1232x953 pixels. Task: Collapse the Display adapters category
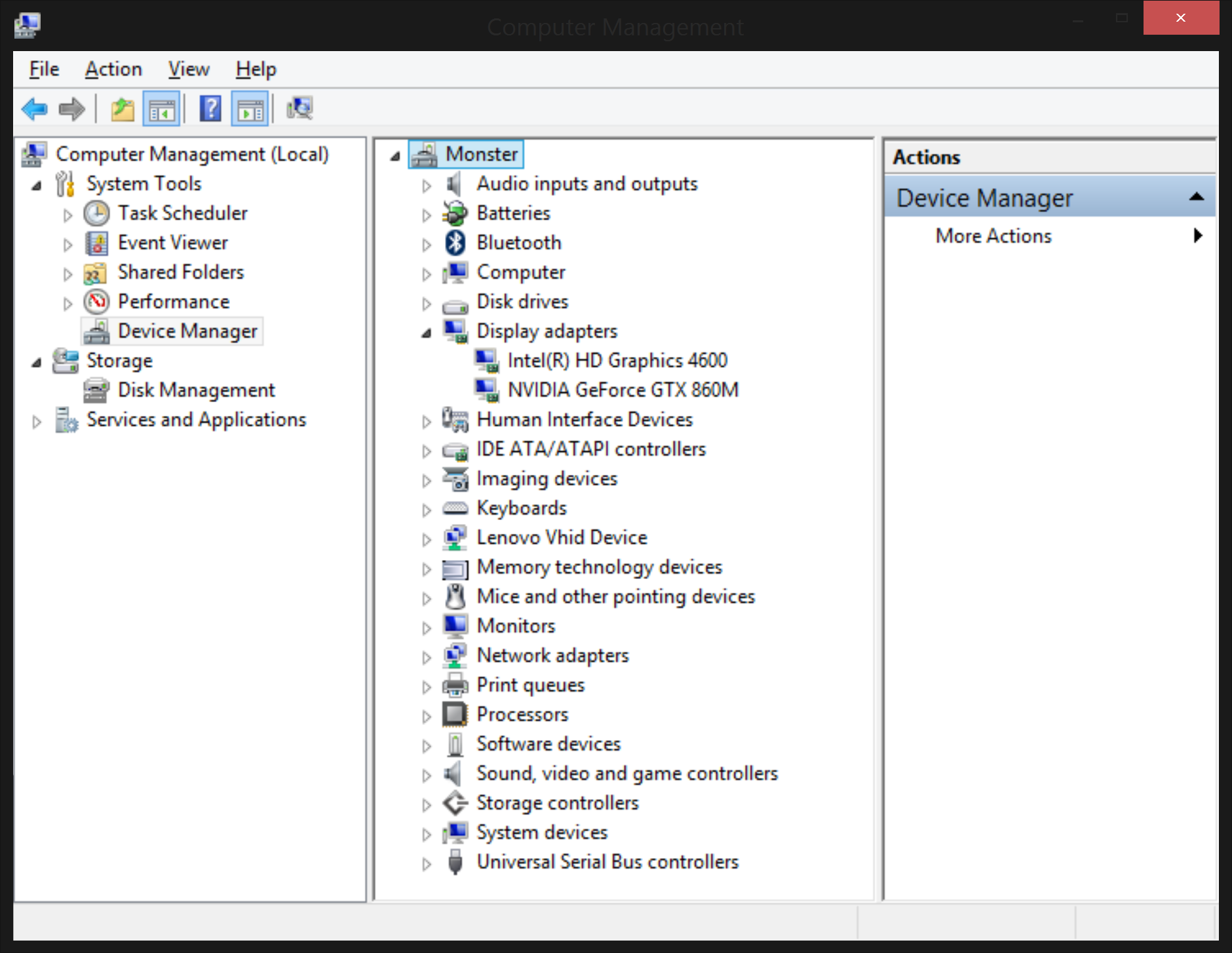[x=427, y=333]
